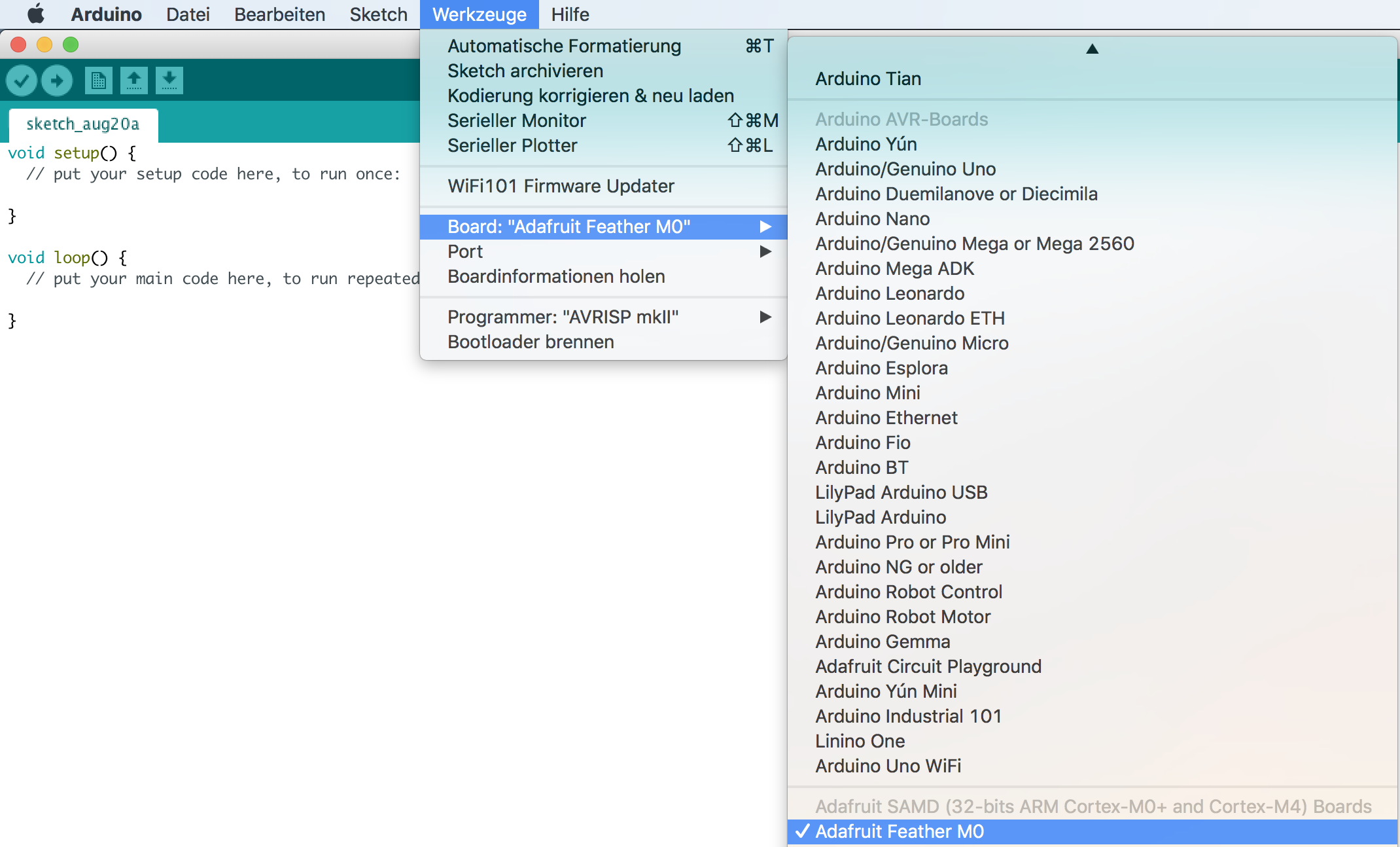This screenshot has width=1400, height=847.
Task: Open Serieller Plotter
Action: (x=603, y=145)
